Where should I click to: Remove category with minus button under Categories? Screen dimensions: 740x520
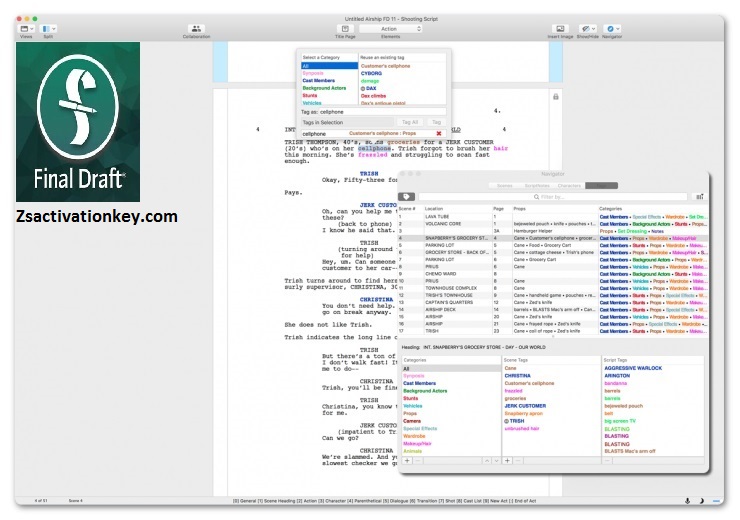pyautogui.click(x=418, y=461)
